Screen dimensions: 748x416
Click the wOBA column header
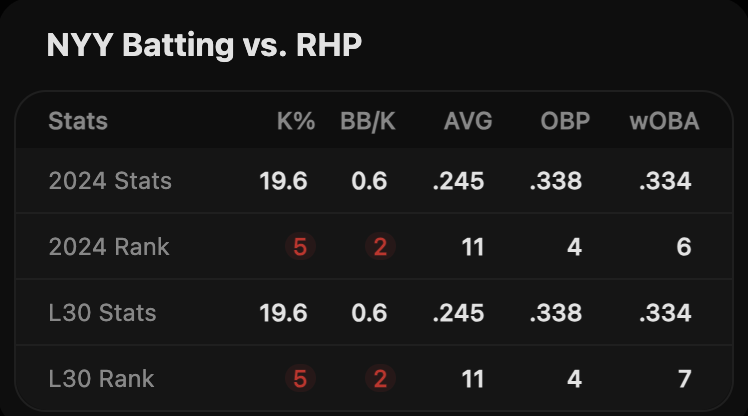[x=663, y=121]
